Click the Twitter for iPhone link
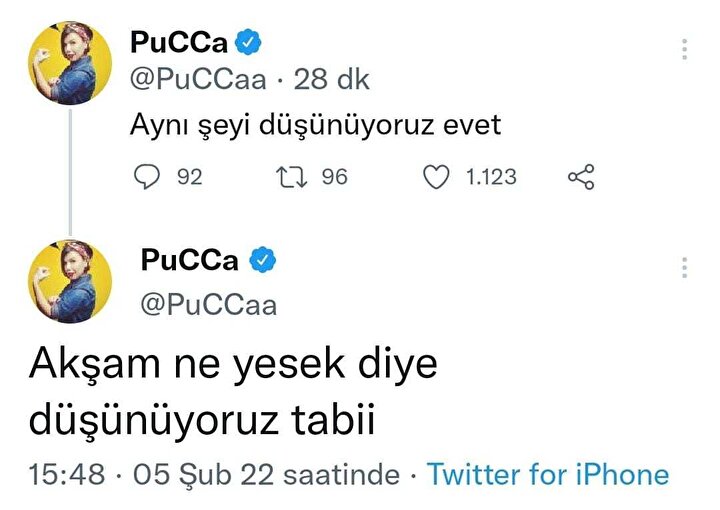This screenshot has height=510, width=720. pyautogui.click(x=548, y=474)
